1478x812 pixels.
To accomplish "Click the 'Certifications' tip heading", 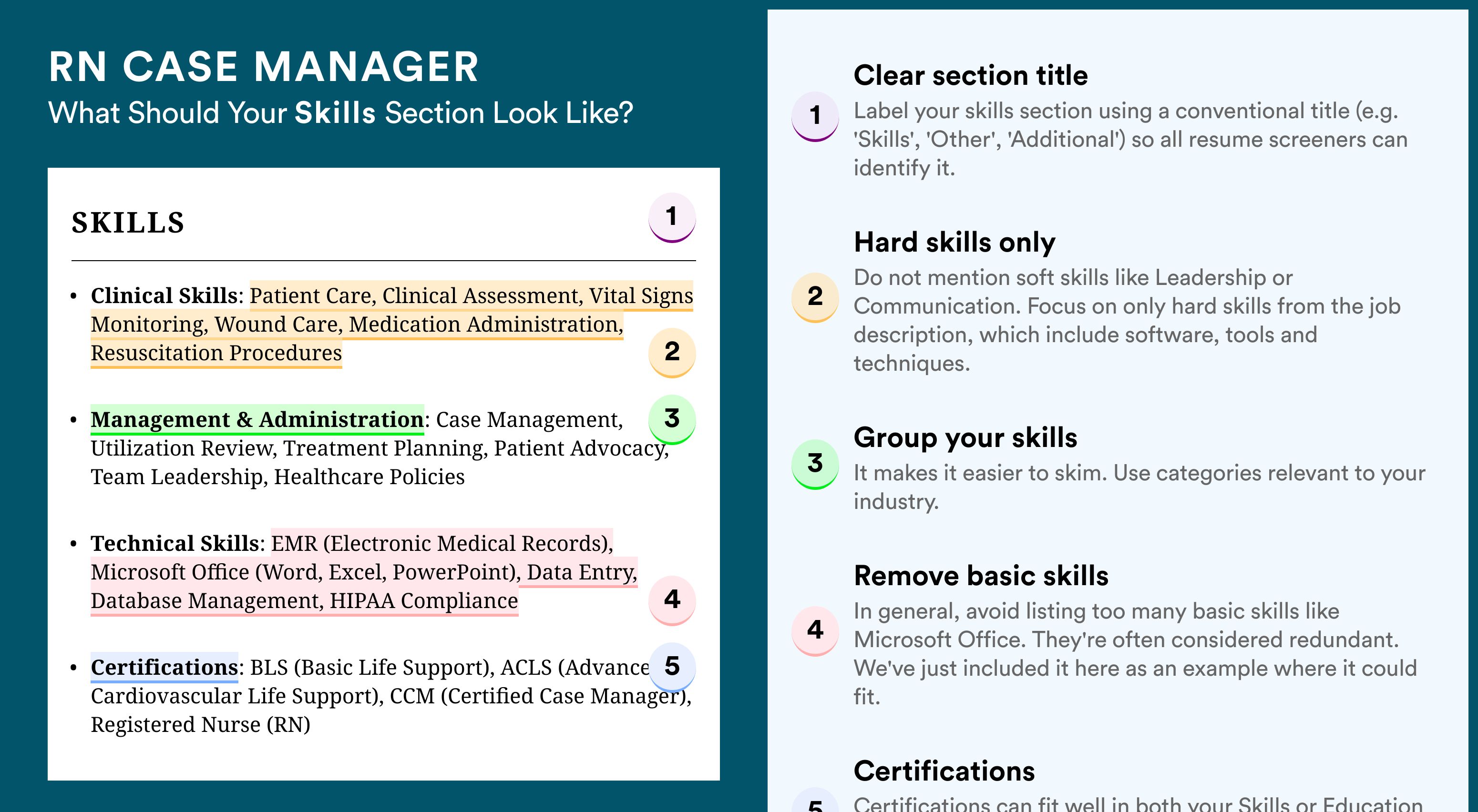I will pyautogui.click(x=944, y=771).
